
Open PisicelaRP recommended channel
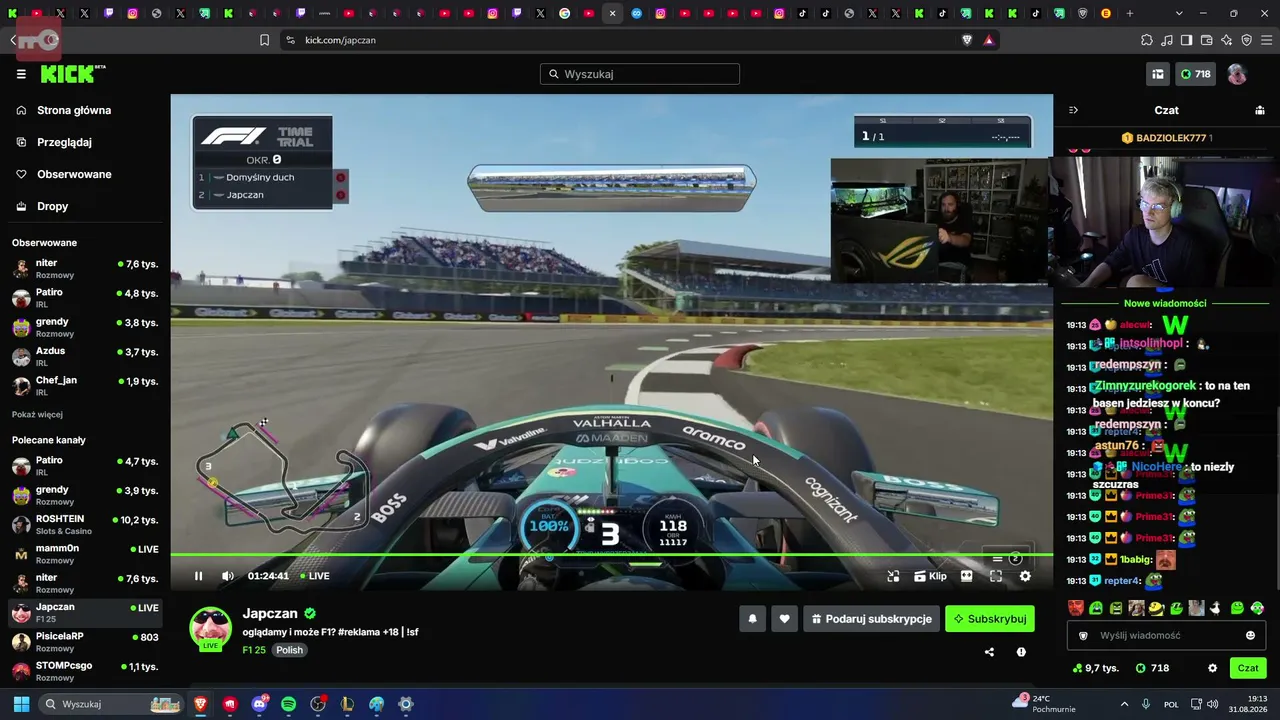(85, 642)
